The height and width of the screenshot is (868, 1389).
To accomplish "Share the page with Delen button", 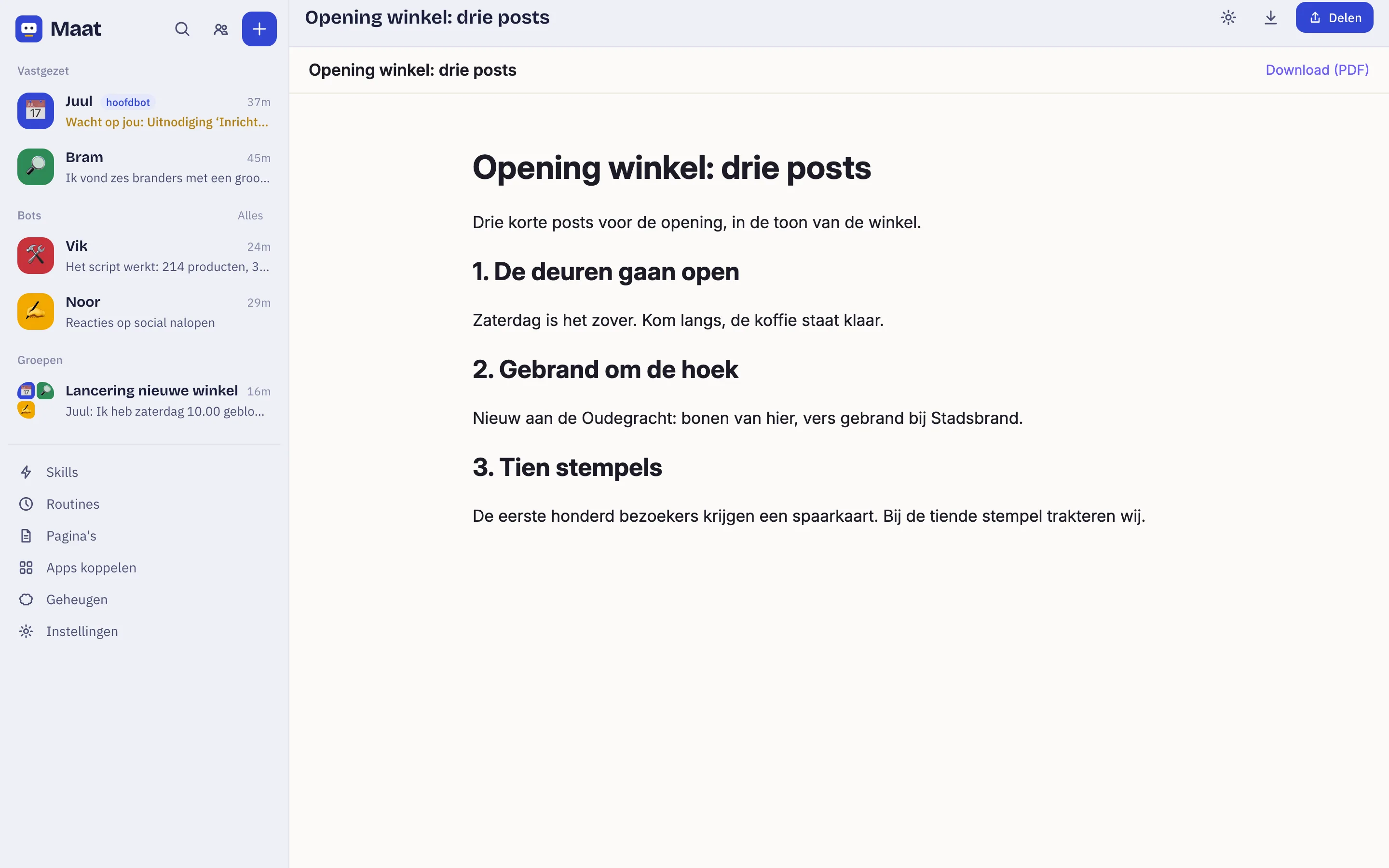I will point(1334,18).
